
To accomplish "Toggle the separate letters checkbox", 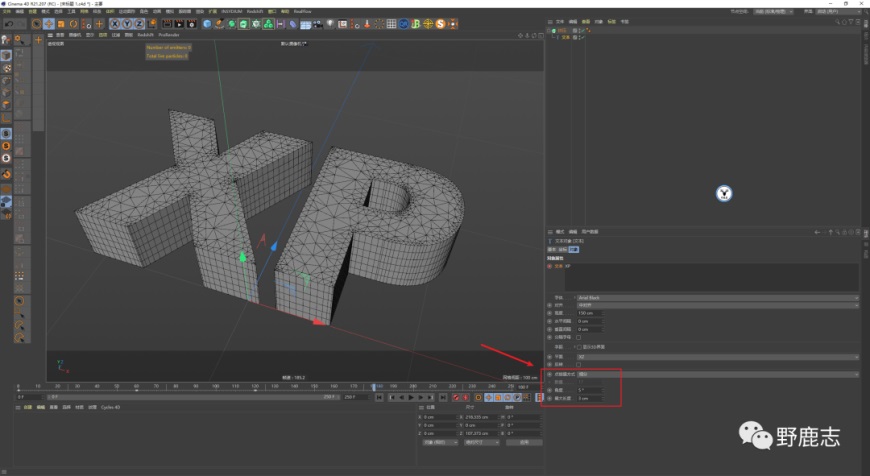I will [x=578, y=337].
